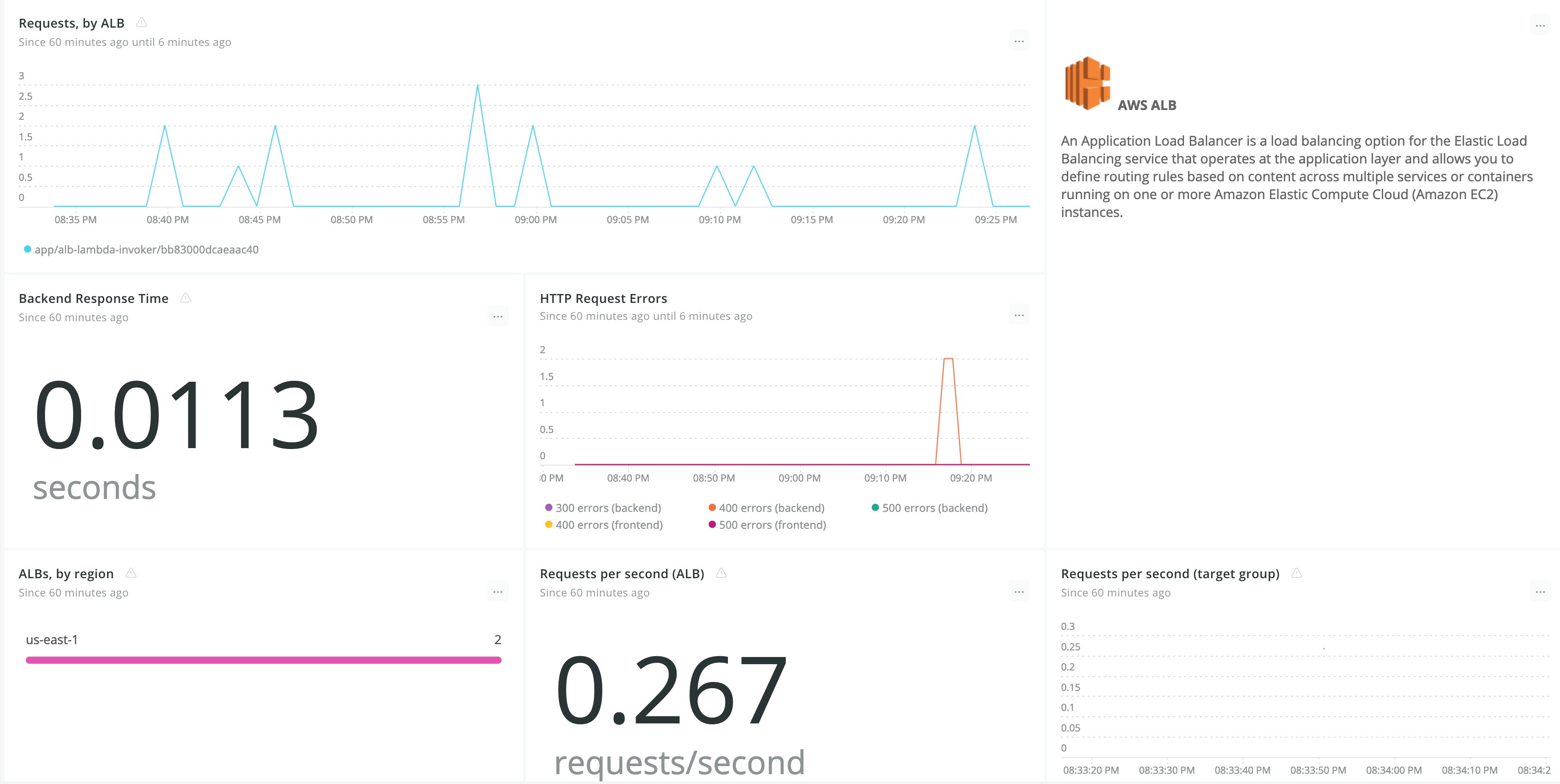
Task: Open ellipsis menu on Backend Response Time widget
Action: point(497,317)
